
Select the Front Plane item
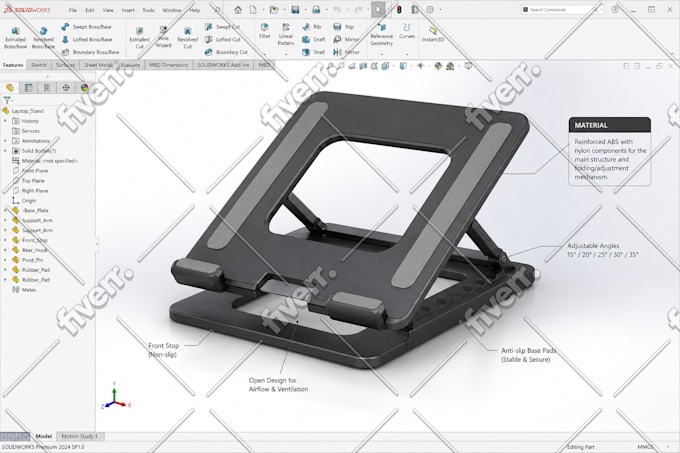coord(30,171)
